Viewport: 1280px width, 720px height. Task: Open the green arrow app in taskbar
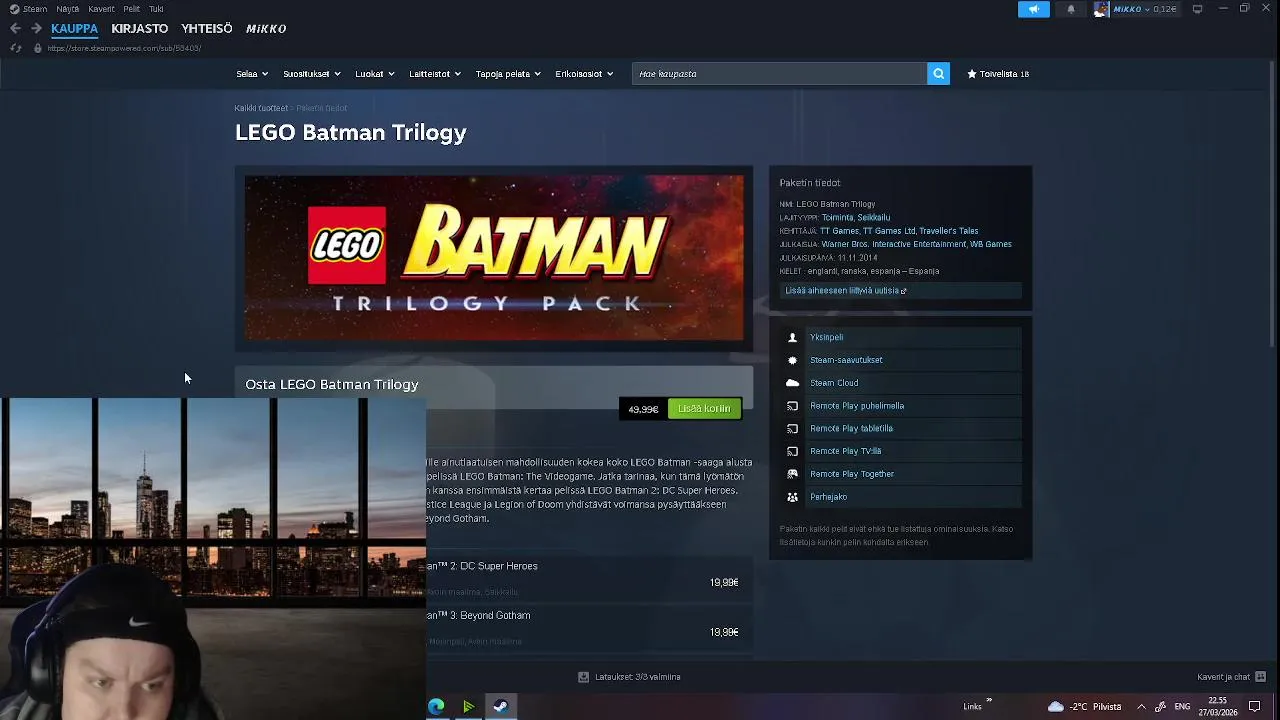point(468,707)
